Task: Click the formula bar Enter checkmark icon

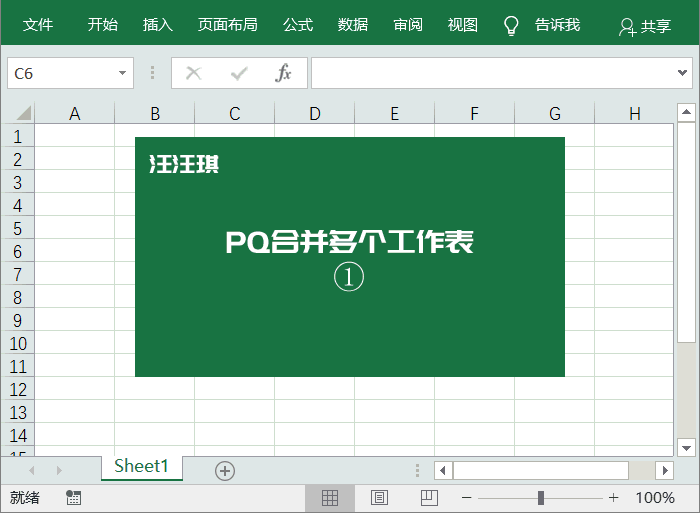Action: [x=239, y=73]
